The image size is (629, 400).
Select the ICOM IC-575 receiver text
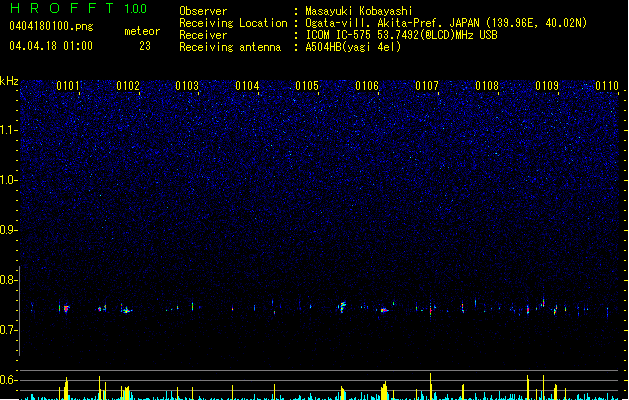point(401,35)
